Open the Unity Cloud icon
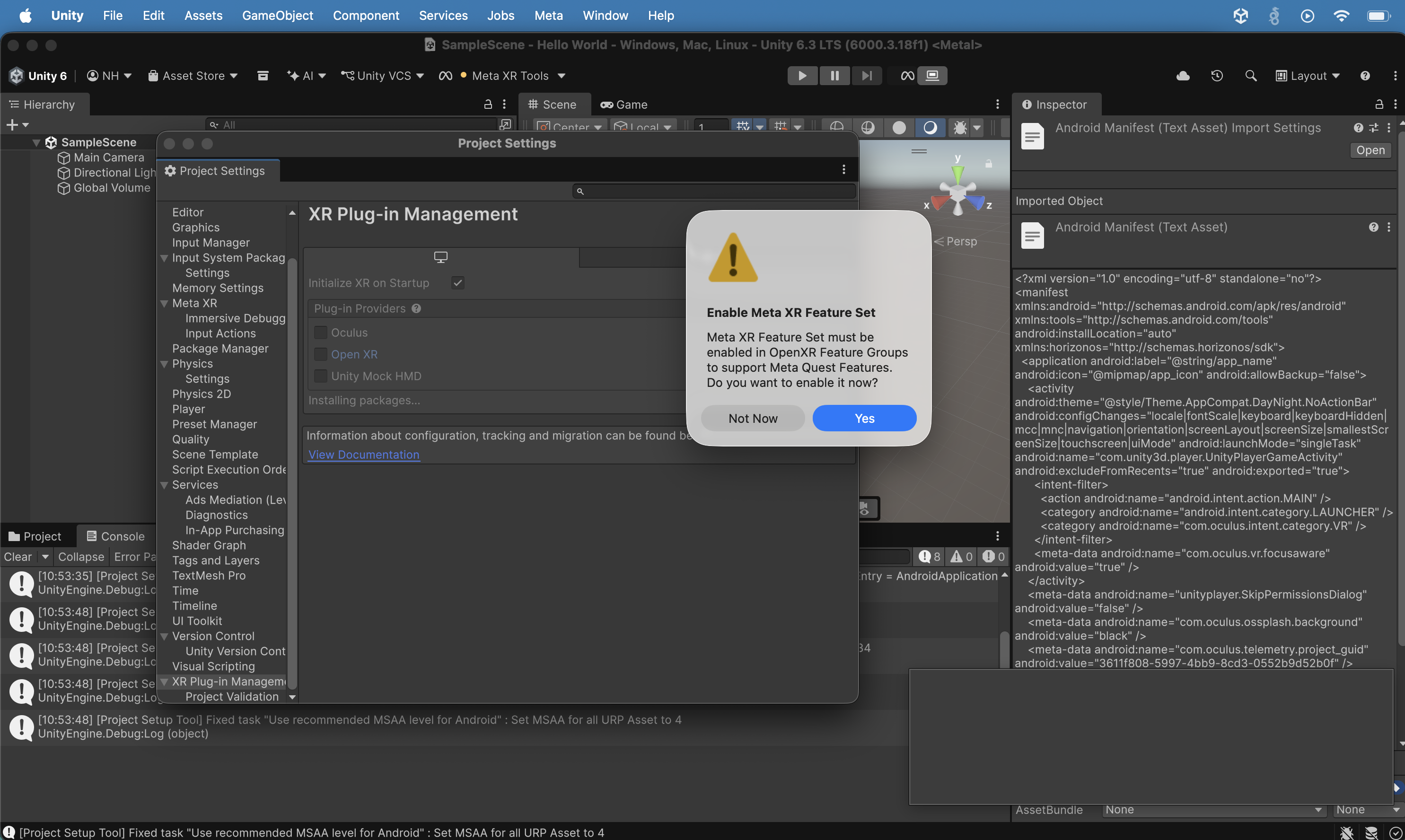The height and width of the screenshot is (840, 1405). tap(1183, 75)
